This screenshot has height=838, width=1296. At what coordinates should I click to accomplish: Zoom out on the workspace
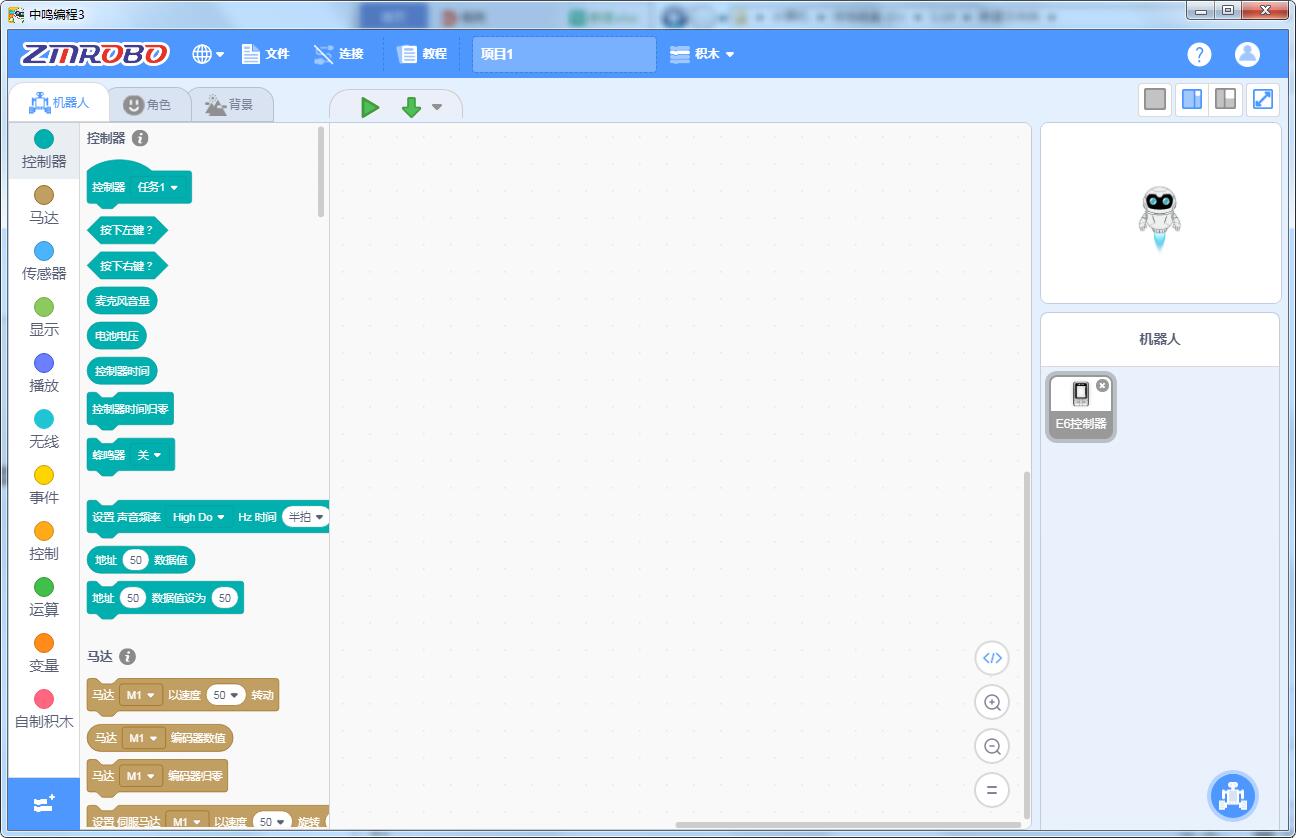(x=992, y=746)
